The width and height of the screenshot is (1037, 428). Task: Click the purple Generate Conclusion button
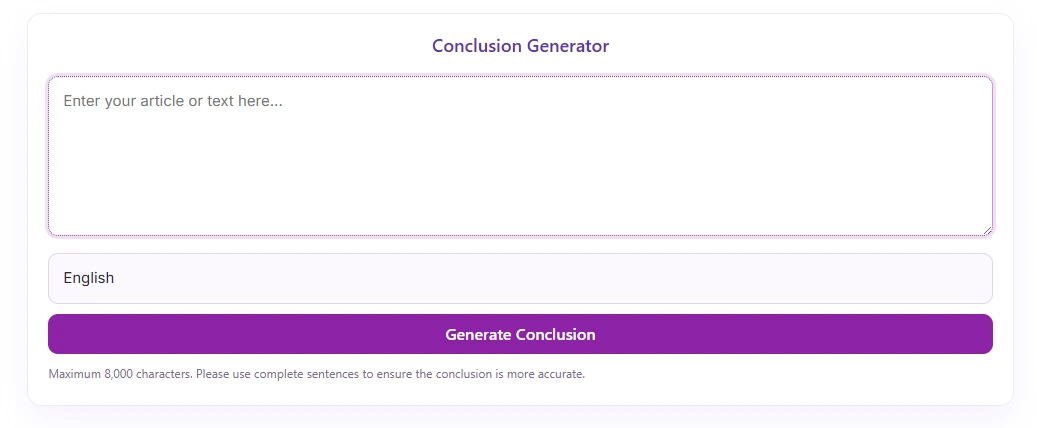[x=520, y=334]
